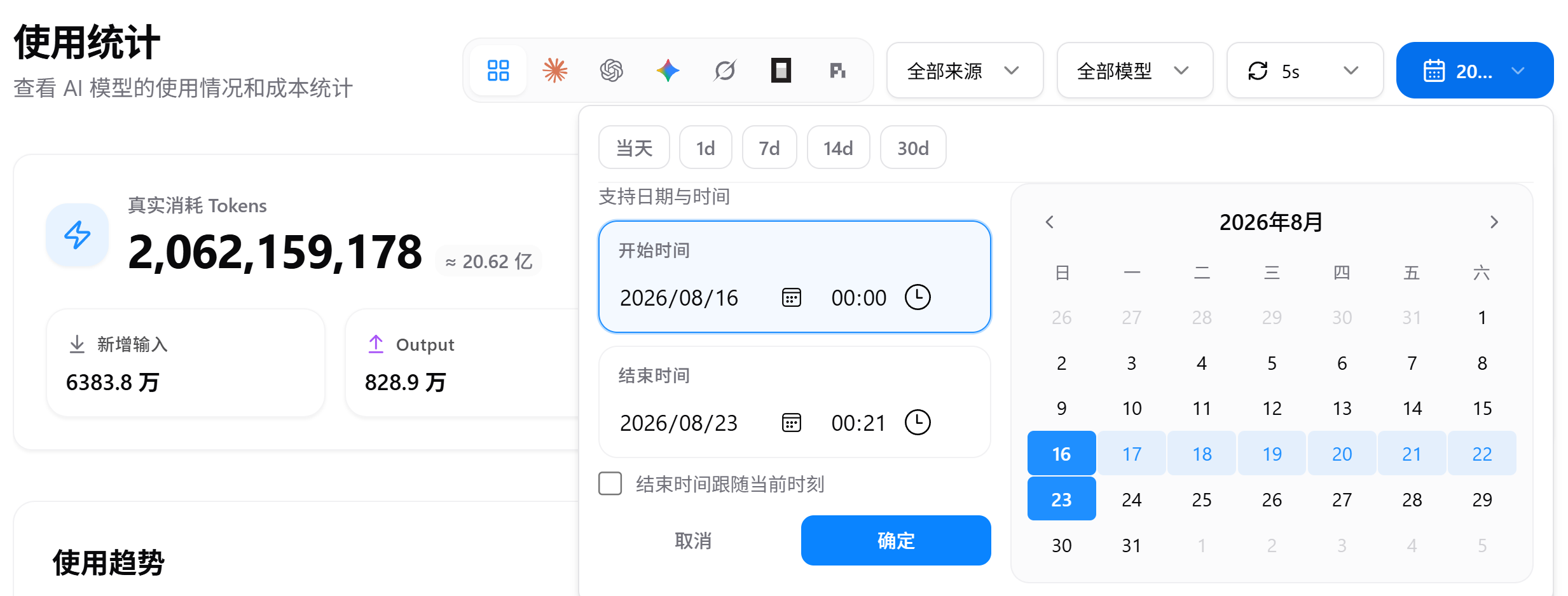1568x596 pixels.
Task: Filter by OpenAI knot icon
Action: pos(611,70)
